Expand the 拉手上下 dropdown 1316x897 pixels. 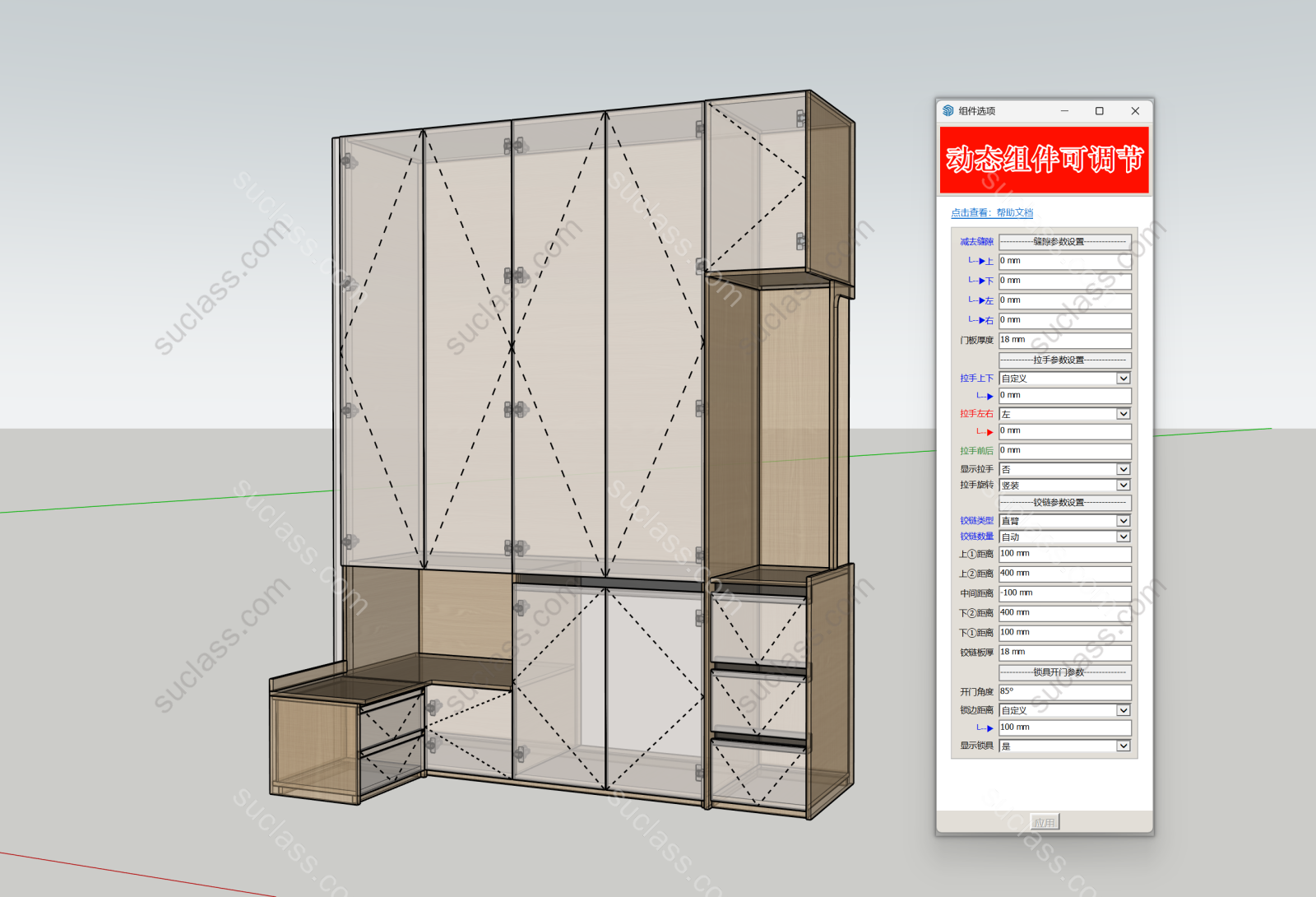pos(1123,379)
